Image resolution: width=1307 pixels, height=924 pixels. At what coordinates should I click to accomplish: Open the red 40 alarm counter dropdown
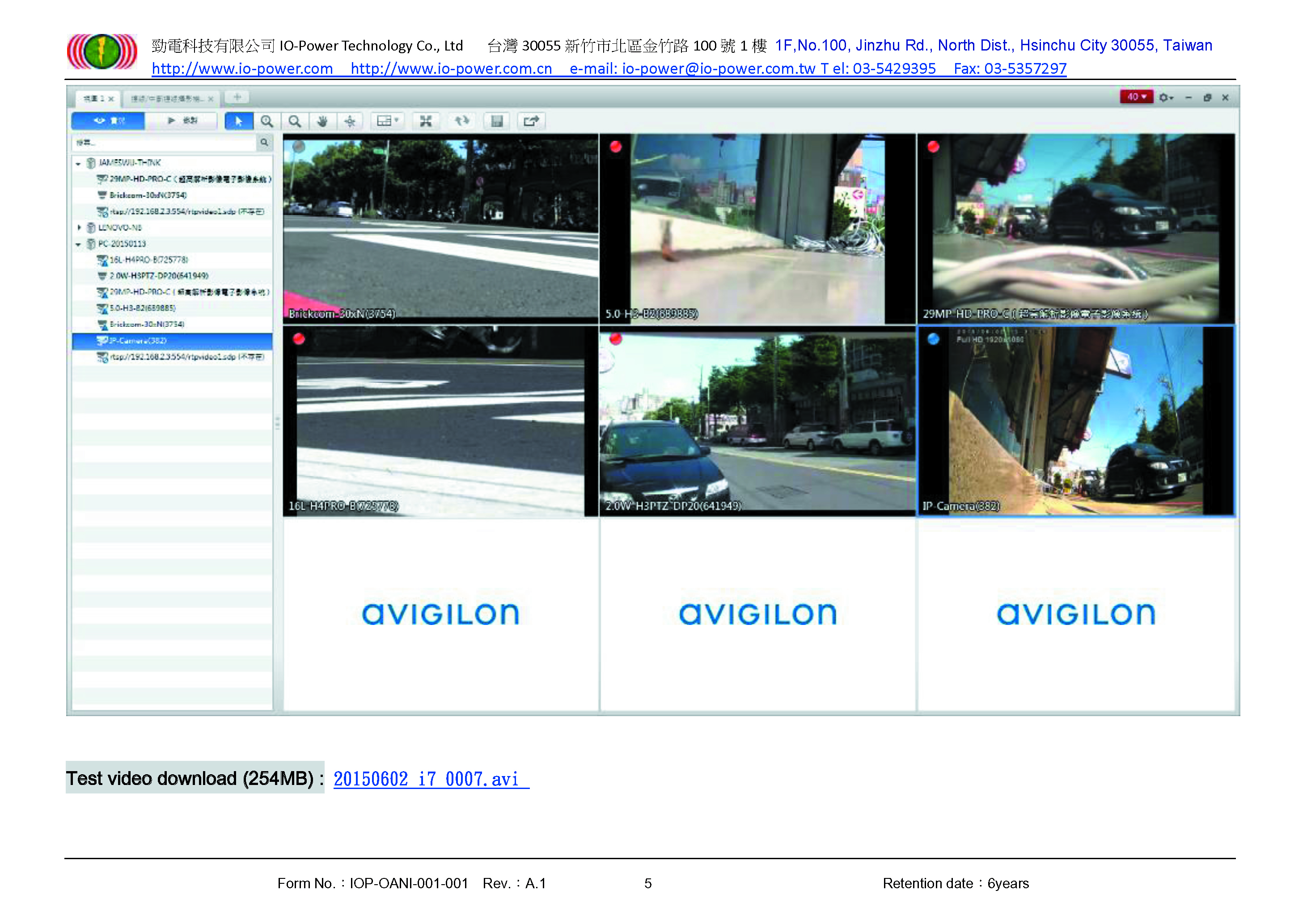click(1136, 97)
